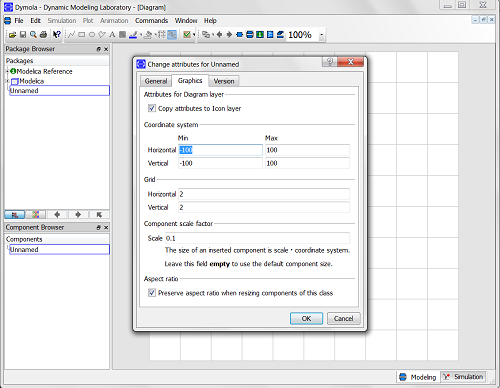Click the Back arrow in toolbar

point(219,35)
